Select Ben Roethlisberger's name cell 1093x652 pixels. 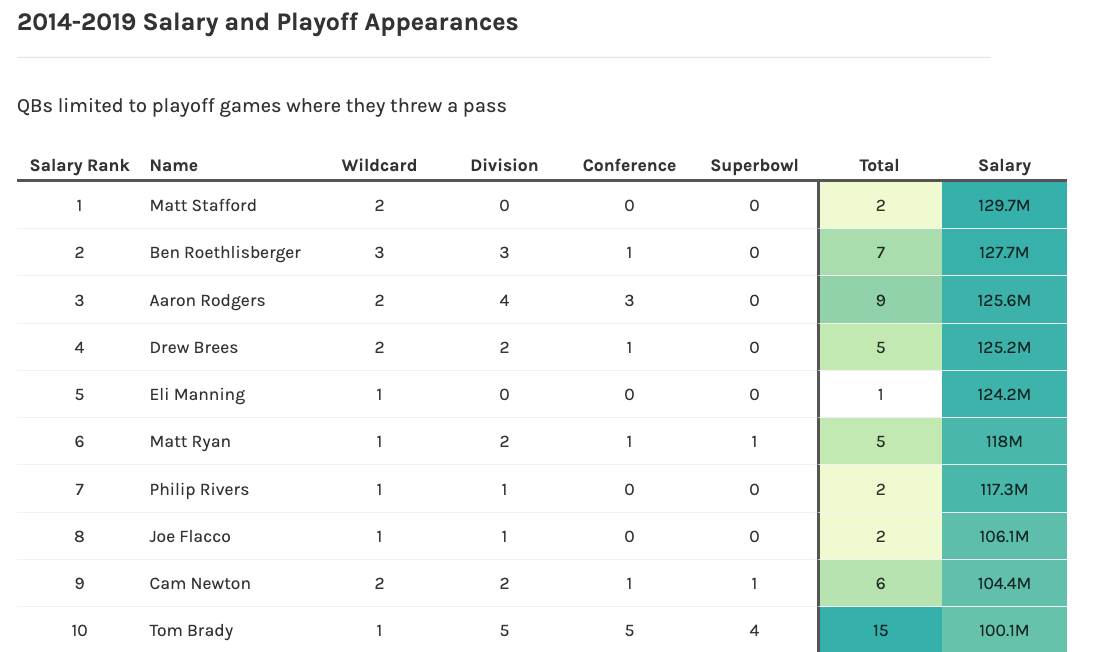pyautogui.click(x=225, y=253)
